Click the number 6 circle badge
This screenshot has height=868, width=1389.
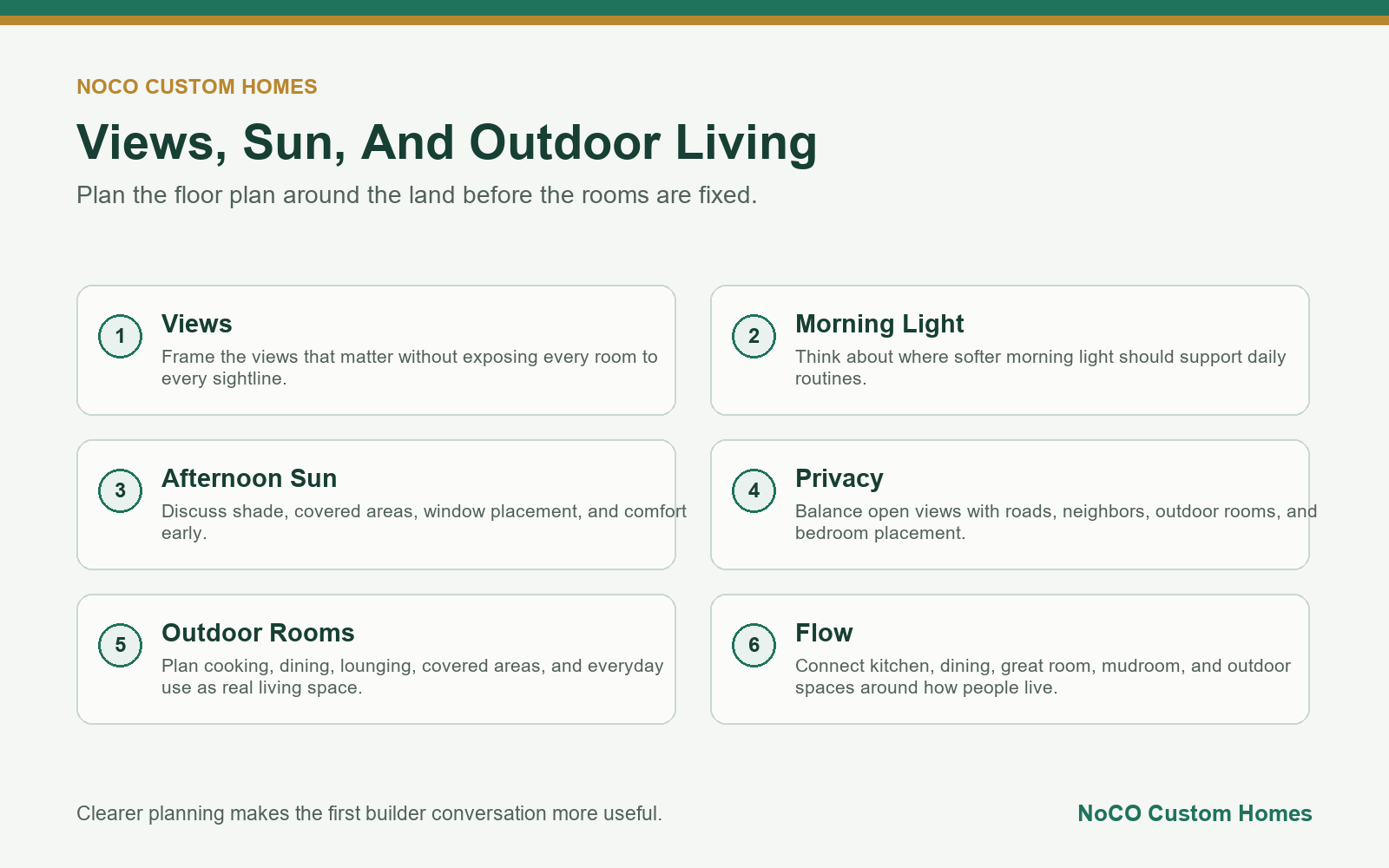coord(754,646)
